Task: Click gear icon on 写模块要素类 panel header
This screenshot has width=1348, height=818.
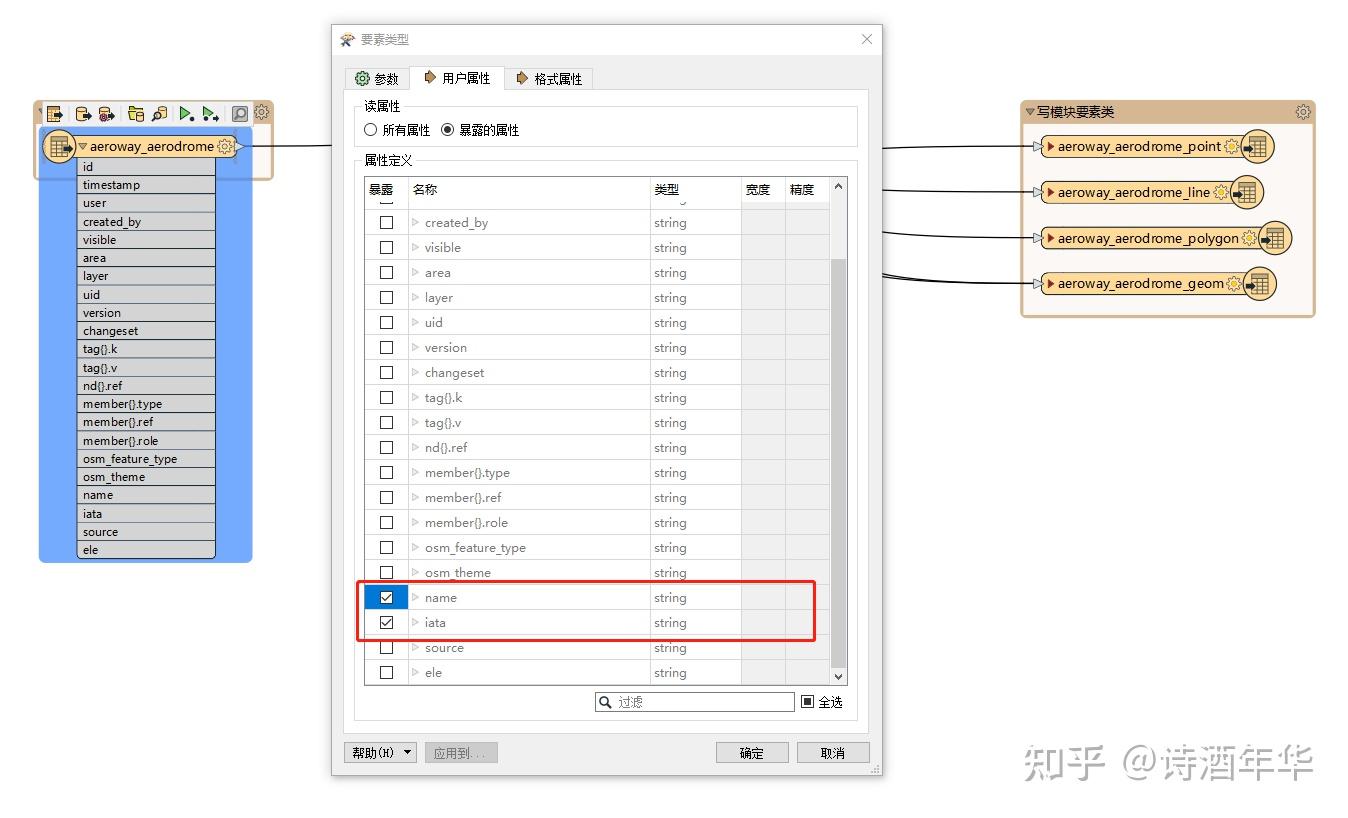Action: tap(1303, 112)
